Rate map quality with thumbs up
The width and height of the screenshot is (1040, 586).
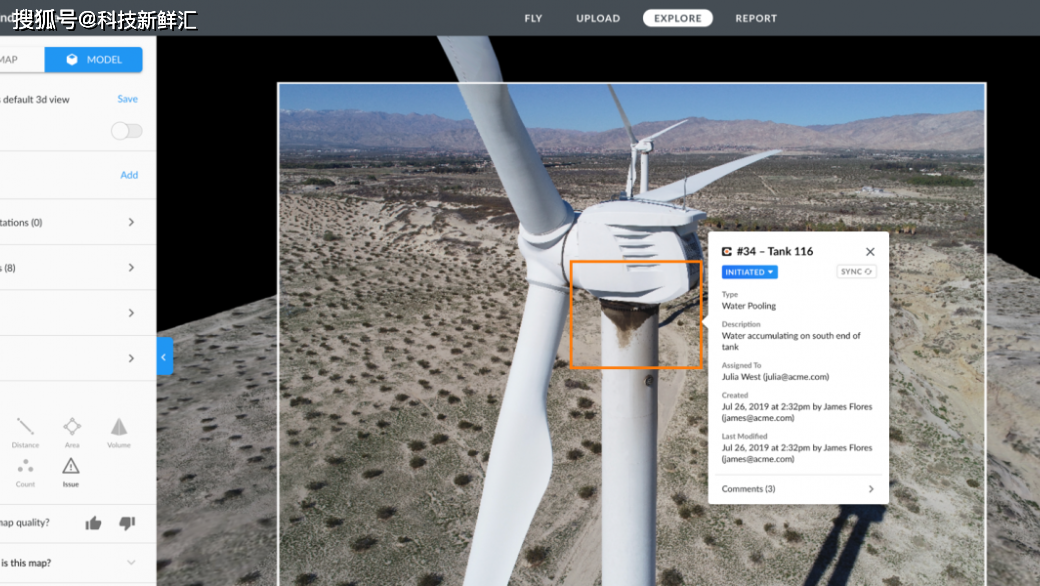tap(94, 523)
